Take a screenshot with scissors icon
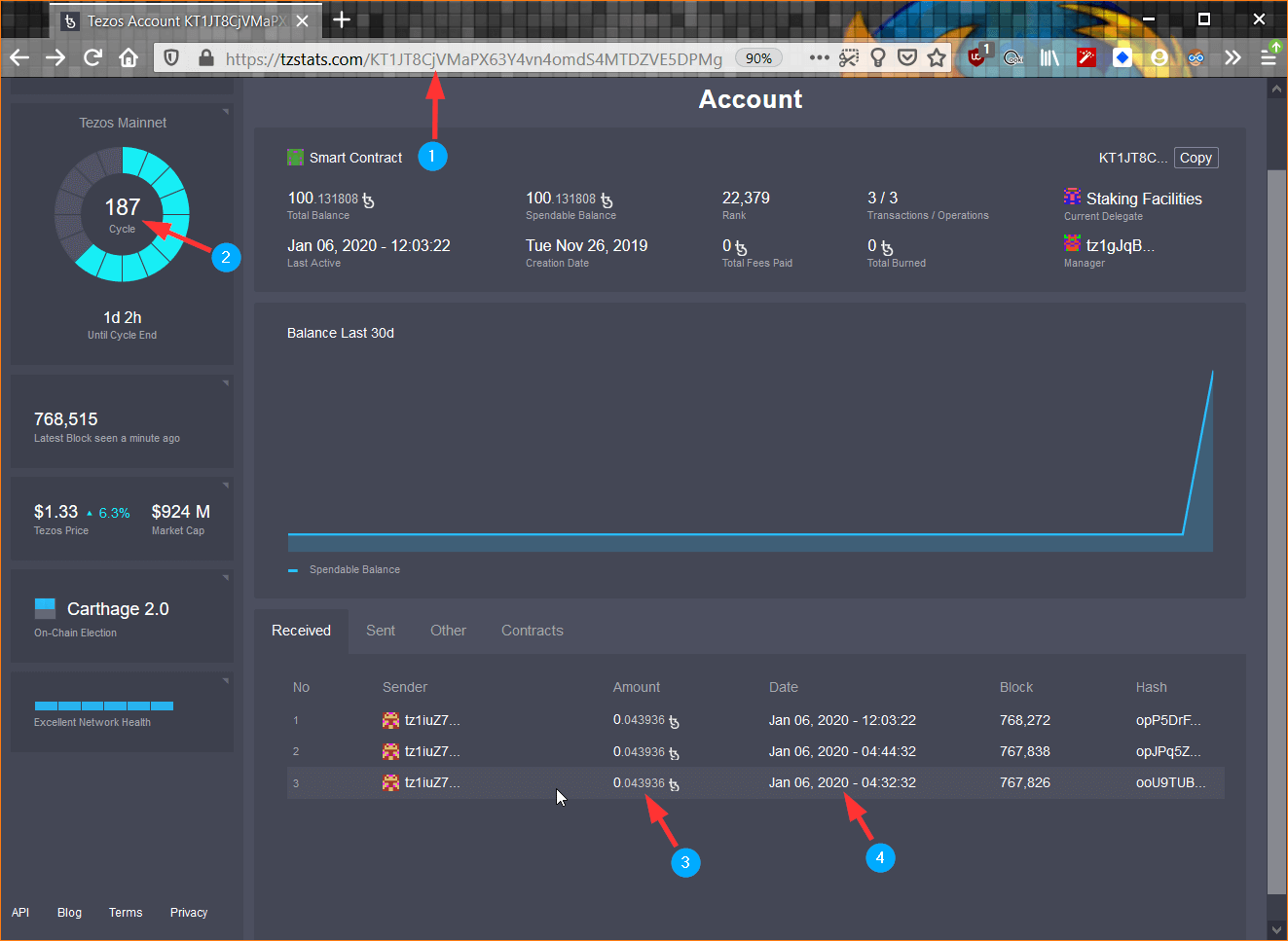The width and height of the screenshot is (1288, 941). 849,58
